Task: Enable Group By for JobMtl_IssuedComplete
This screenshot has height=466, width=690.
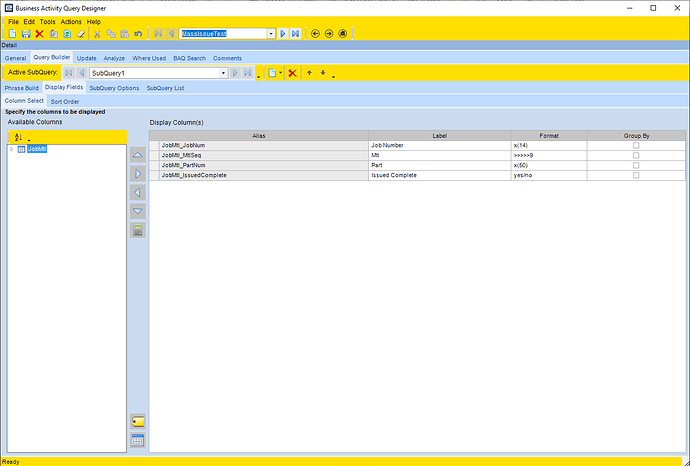Action: (636, 175)
